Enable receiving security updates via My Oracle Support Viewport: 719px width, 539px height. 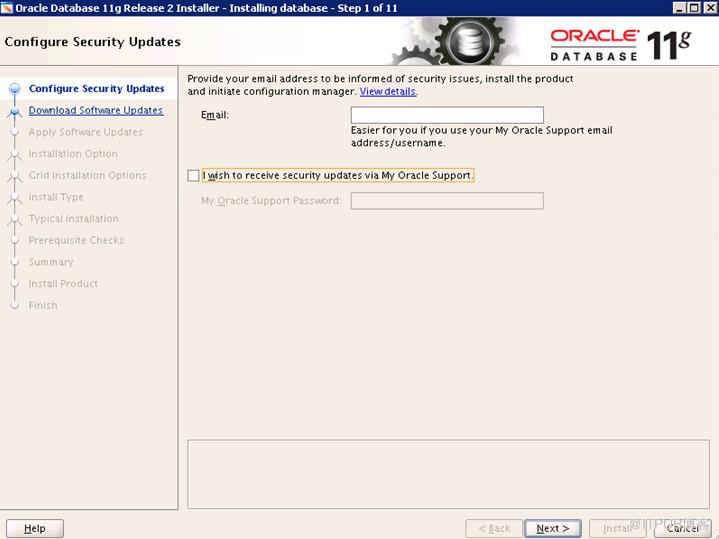click(193, 176)
